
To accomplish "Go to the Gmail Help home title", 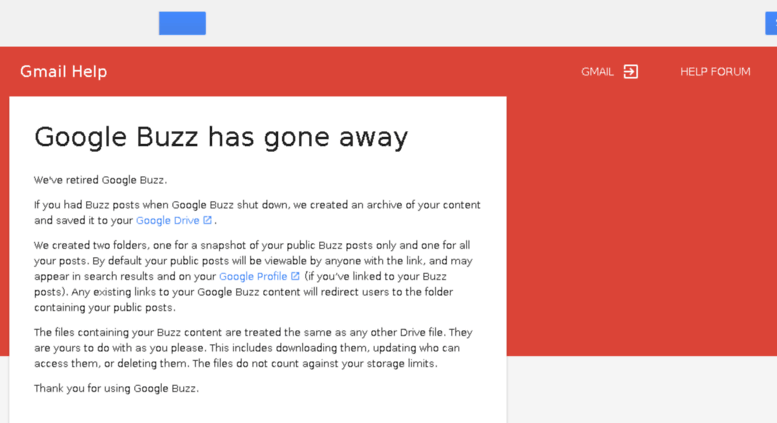I will [x=63, y=72].
